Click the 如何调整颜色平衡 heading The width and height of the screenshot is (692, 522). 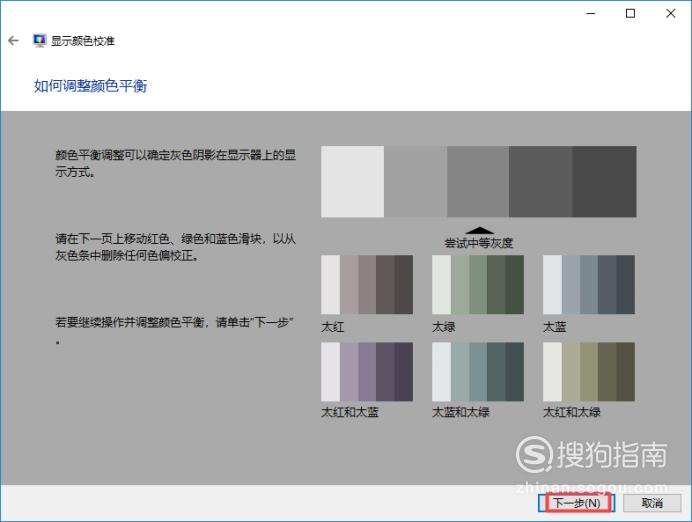click(90, 86)
